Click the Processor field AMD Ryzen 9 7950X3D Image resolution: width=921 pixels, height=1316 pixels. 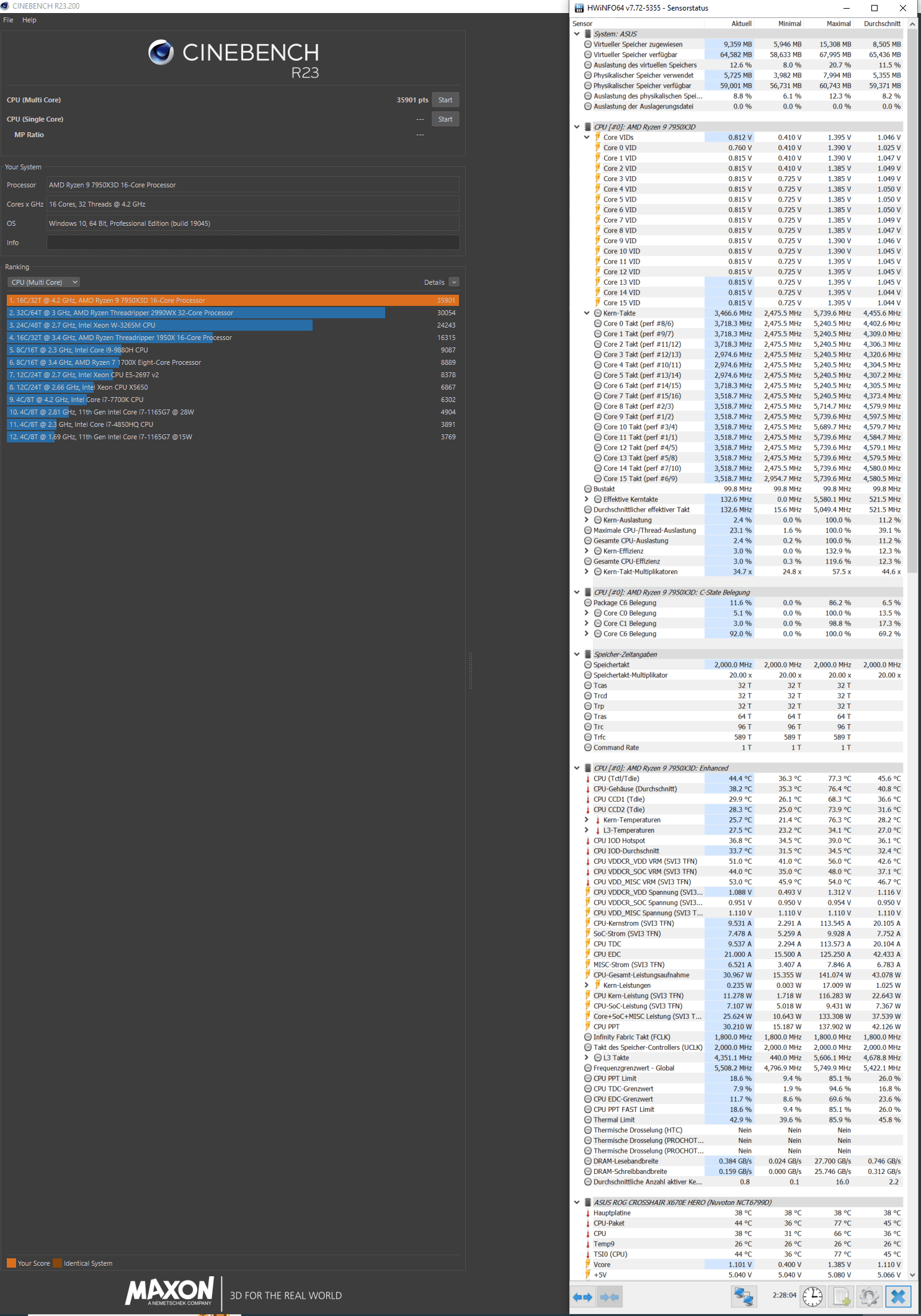(x=253, y=185)
